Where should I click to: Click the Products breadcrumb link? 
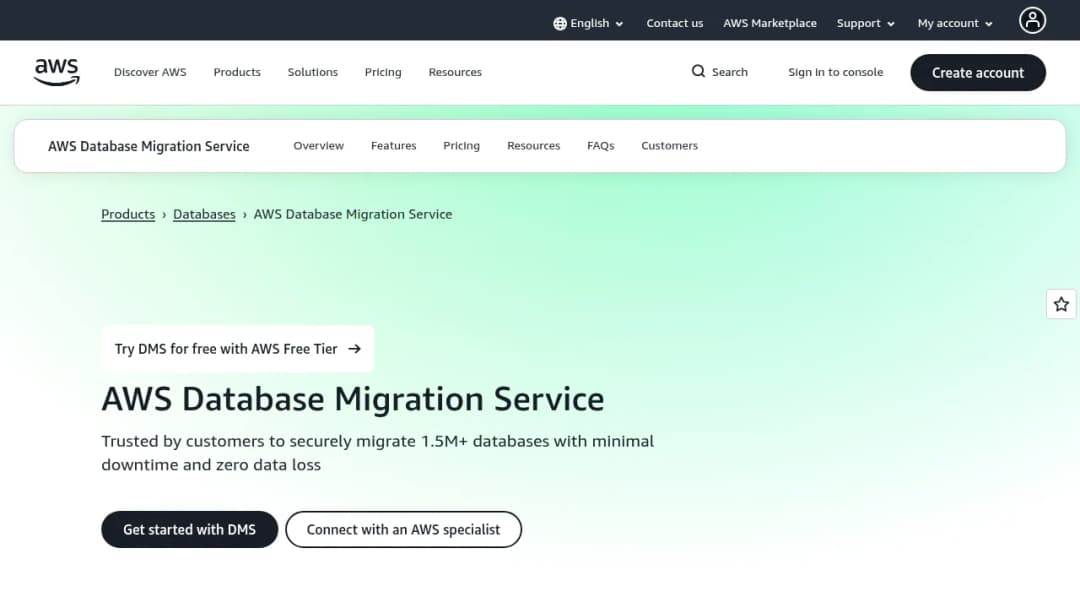point(128,214)
